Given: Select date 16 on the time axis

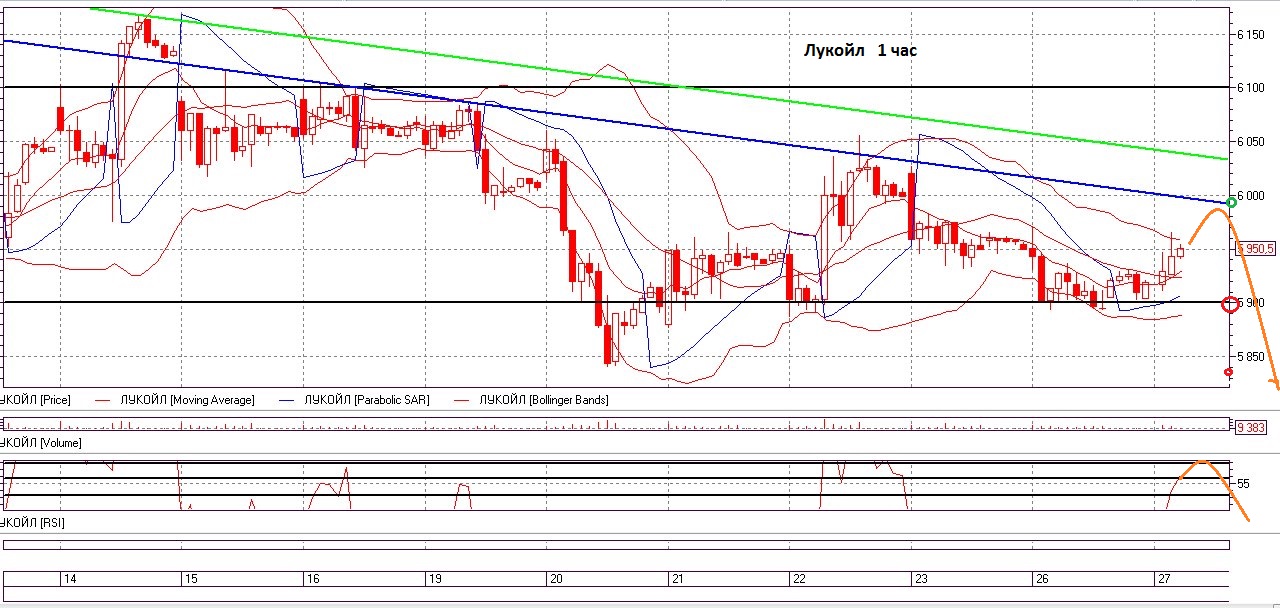Looking at the screenshot, I should [313, 579].
